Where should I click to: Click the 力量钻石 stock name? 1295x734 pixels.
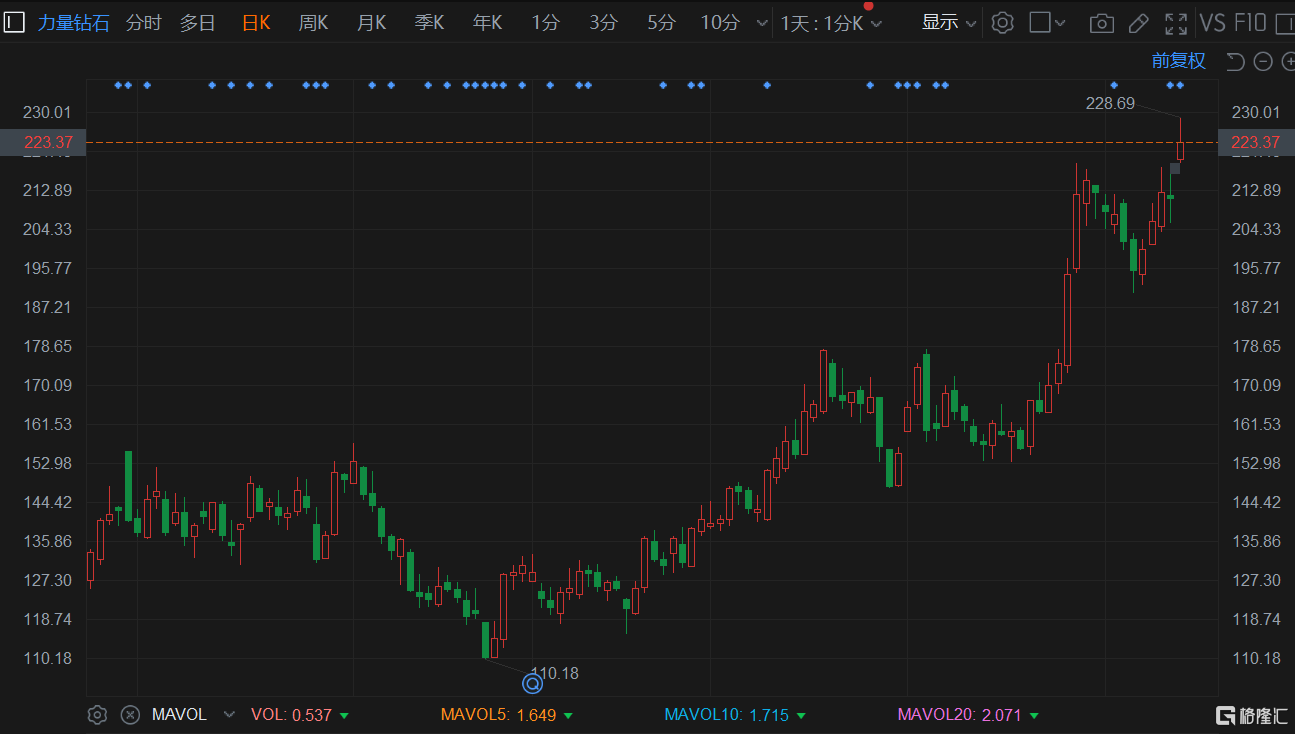click(73, 22)
